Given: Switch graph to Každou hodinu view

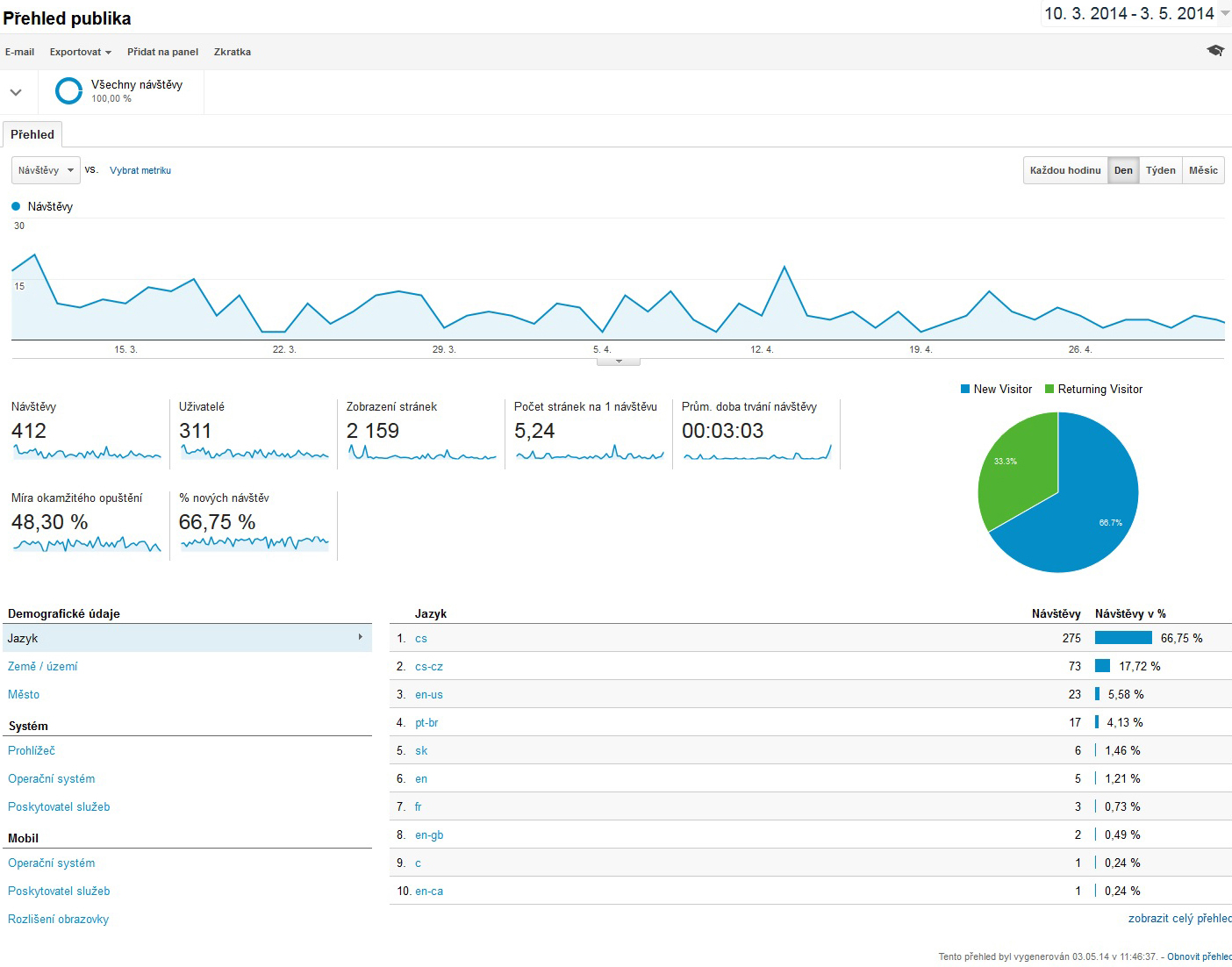Looking at the screenshot, I should click(x=1064, y=170).
